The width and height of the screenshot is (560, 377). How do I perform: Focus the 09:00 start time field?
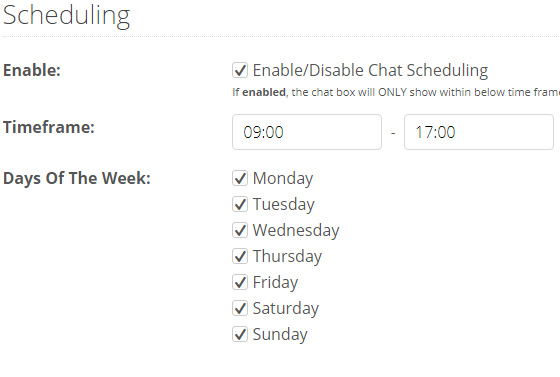tap(307, 132)
